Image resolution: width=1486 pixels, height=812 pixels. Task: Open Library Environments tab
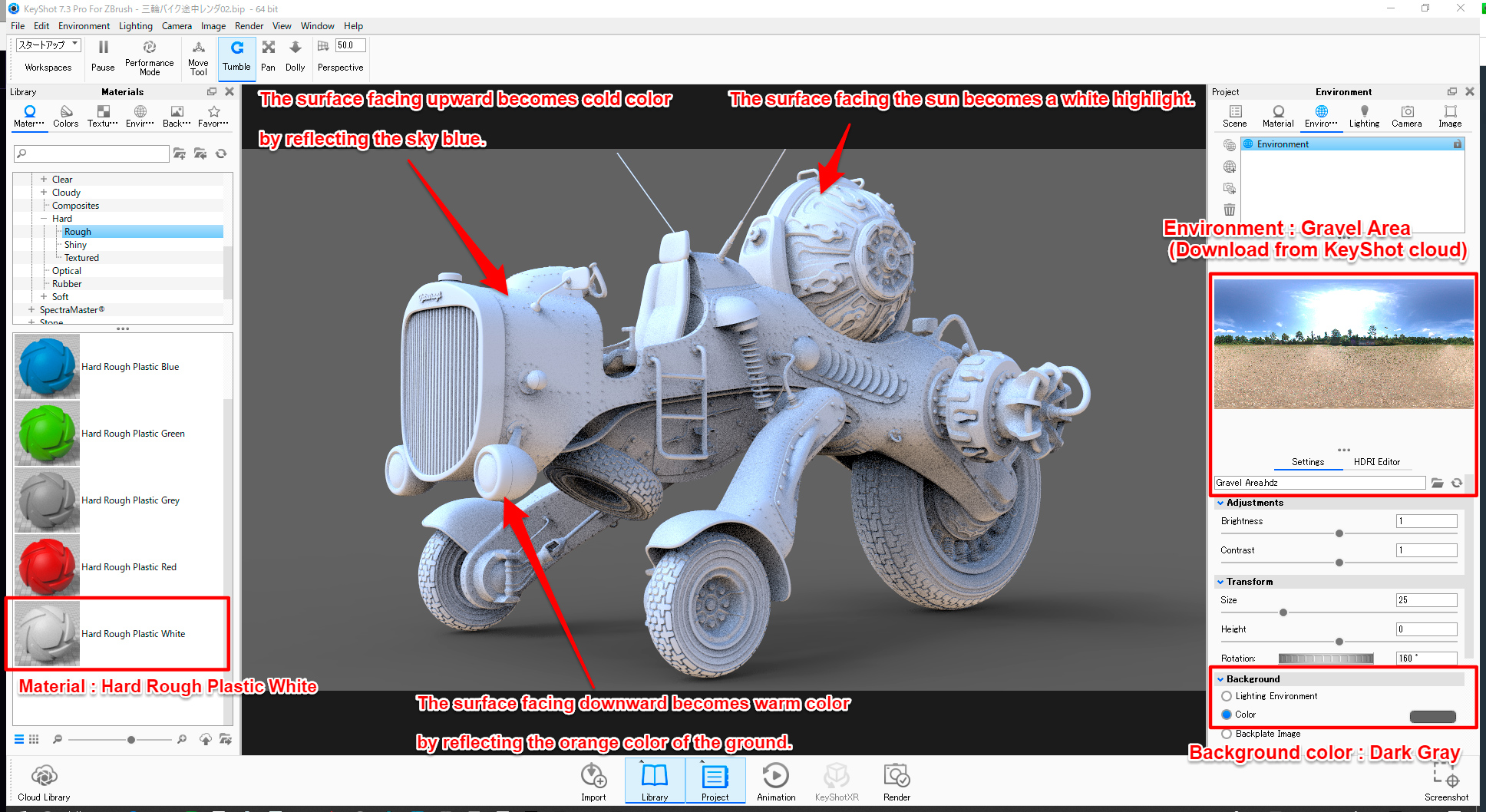click(x=140, y=117)
